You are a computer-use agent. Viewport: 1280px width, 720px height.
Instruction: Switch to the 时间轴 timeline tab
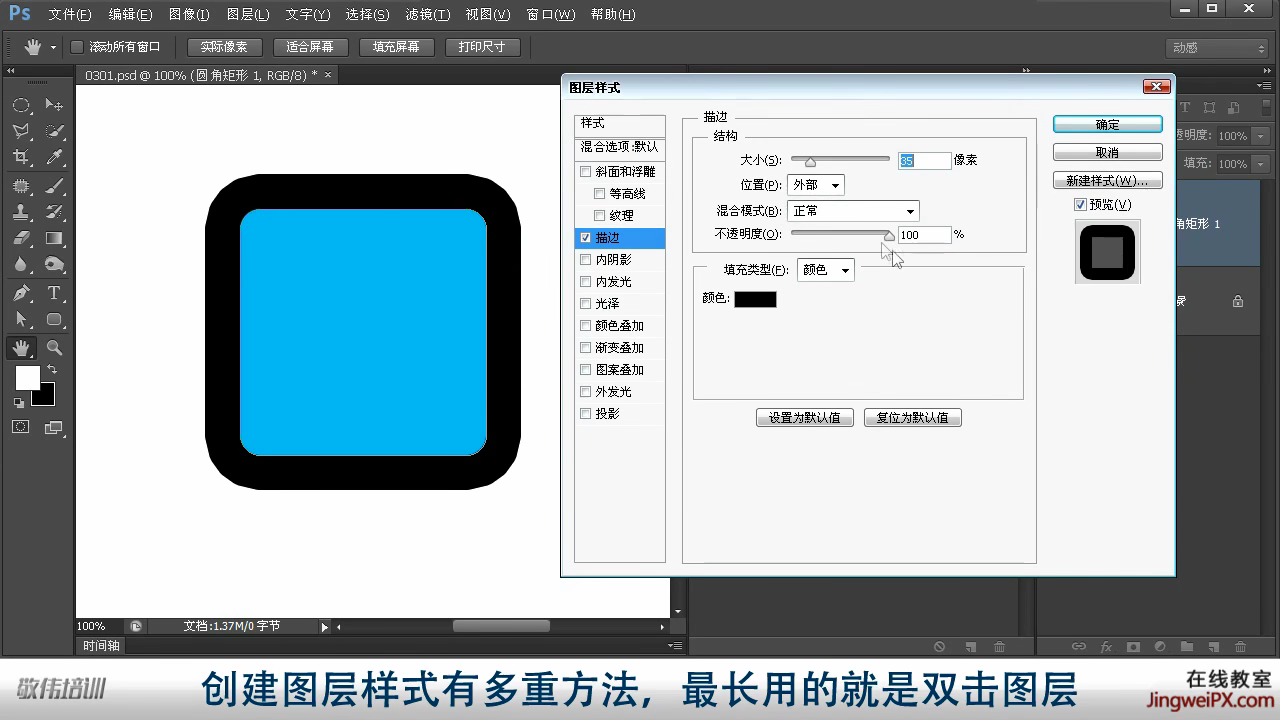tap(101, 646)
